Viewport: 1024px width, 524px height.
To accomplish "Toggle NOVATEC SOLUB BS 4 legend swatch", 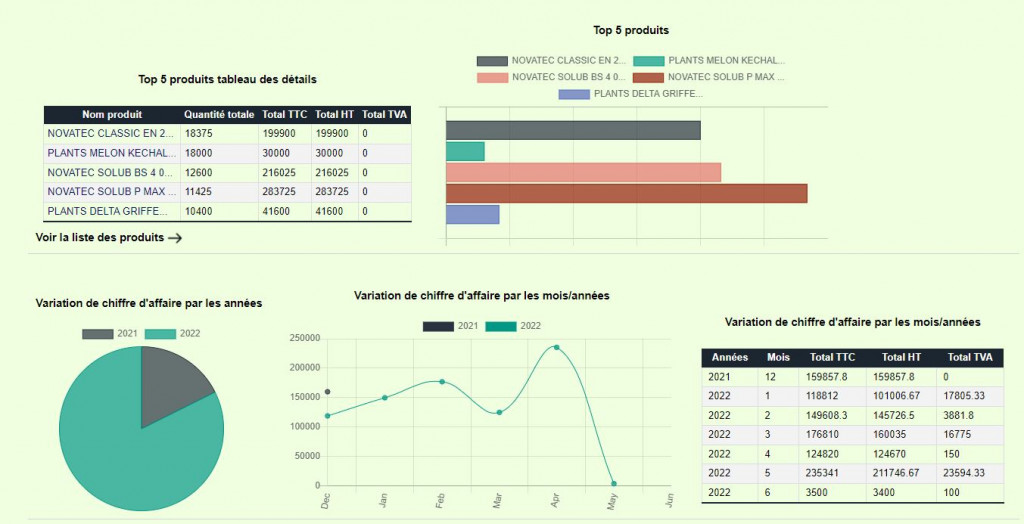I will tap(492, 78).
